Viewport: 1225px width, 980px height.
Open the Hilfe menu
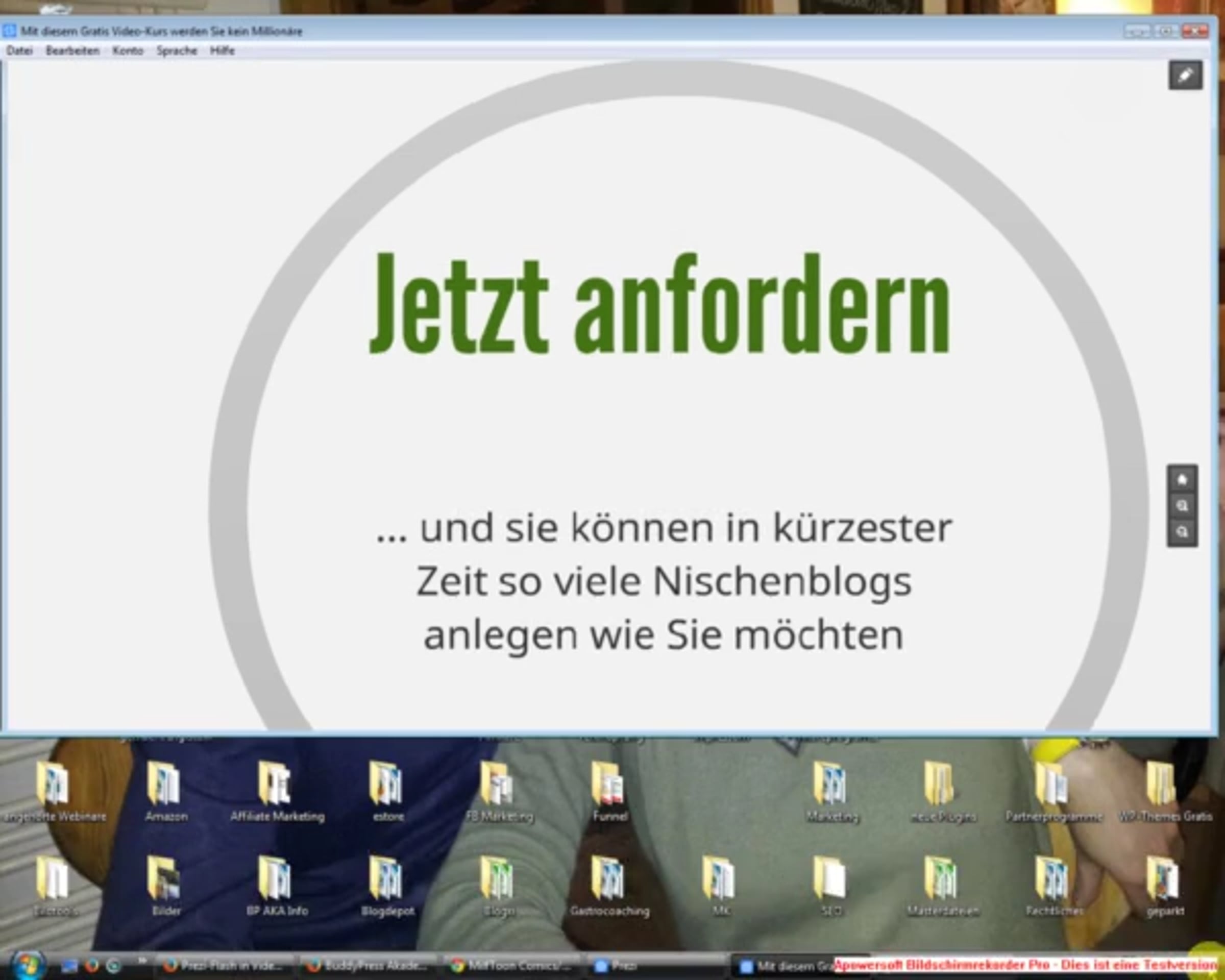click(222, 51)
